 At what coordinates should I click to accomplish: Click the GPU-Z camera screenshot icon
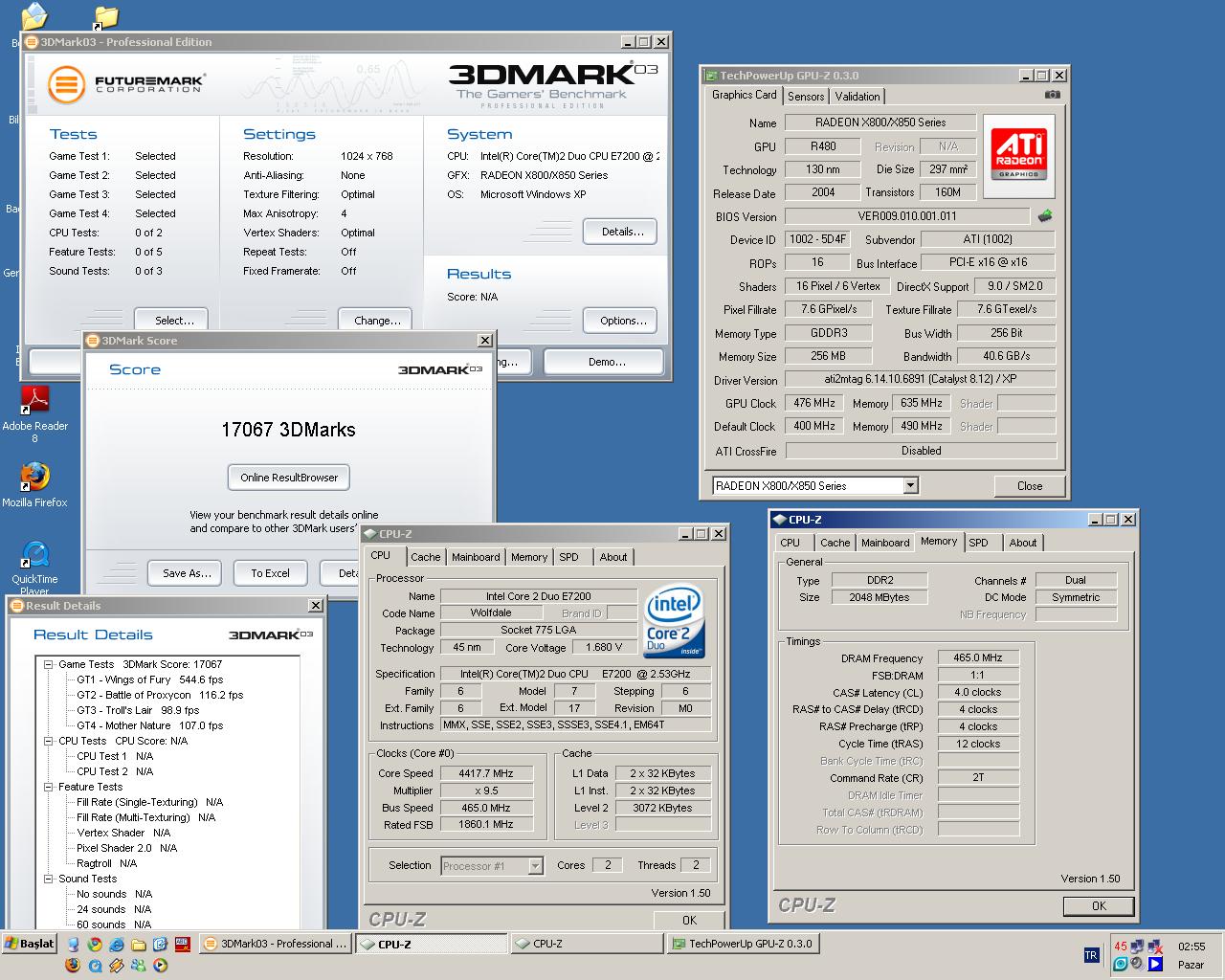tap(1052, 95)
